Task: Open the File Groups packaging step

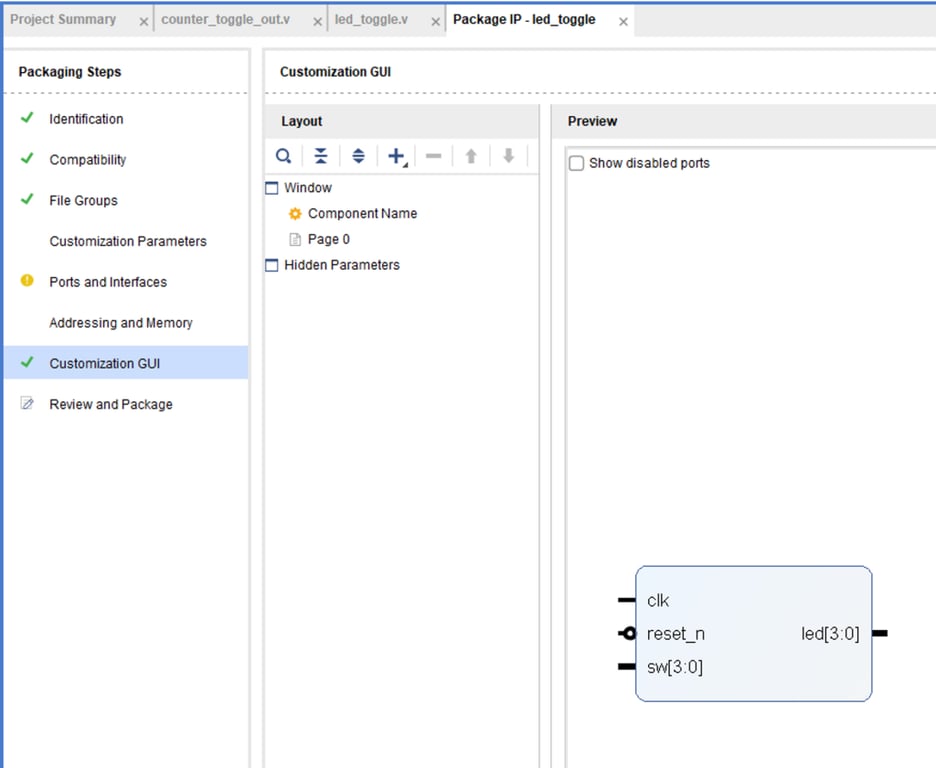Action: tap(83, 201)
